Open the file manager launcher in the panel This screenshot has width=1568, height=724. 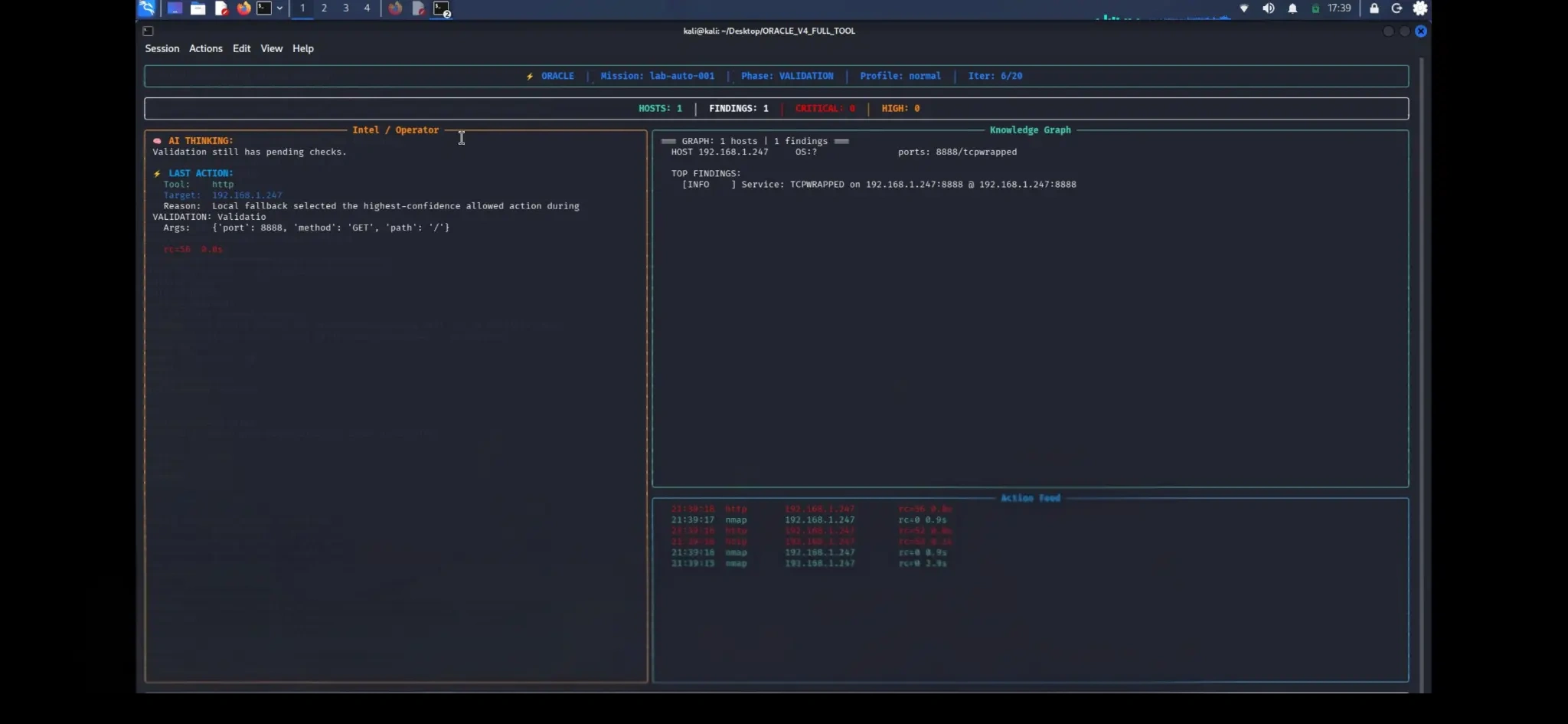198,8
